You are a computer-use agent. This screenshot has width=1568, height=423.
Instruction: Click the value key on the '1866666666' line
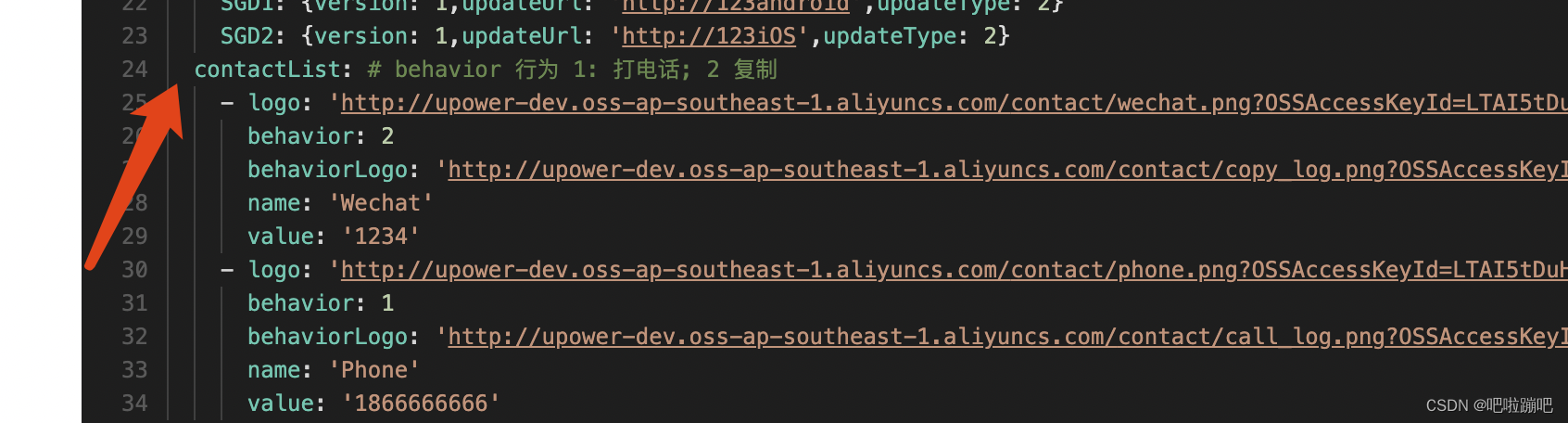[x=281, y=404]
